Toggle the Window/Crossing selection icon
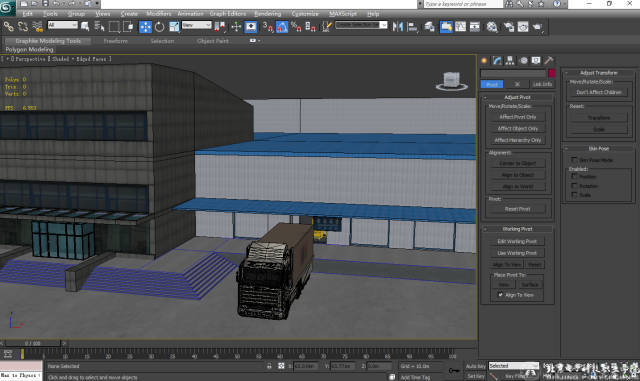Screen dimensions: 640x381 coord(128,27)
